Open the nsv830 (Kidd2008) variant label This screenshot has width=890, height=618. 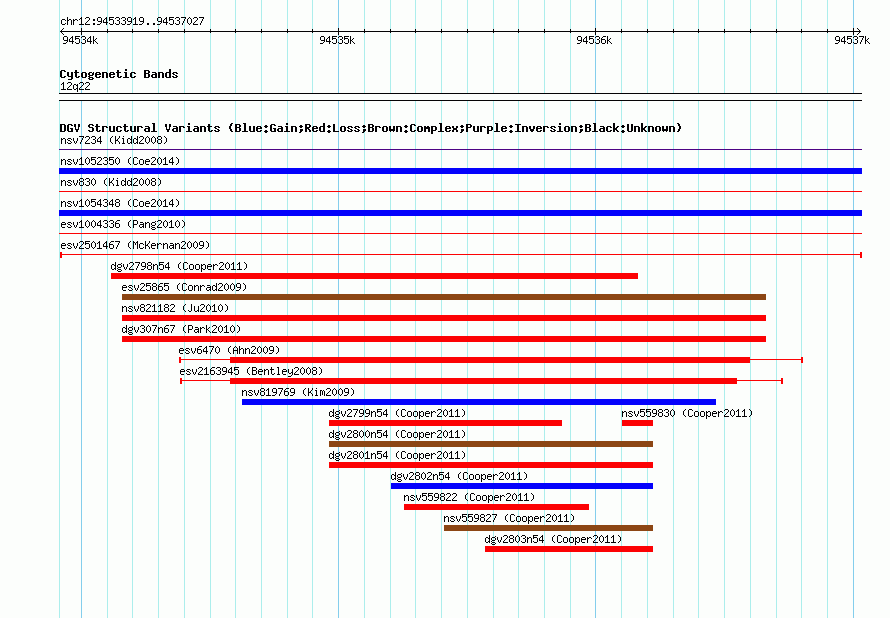111,182
